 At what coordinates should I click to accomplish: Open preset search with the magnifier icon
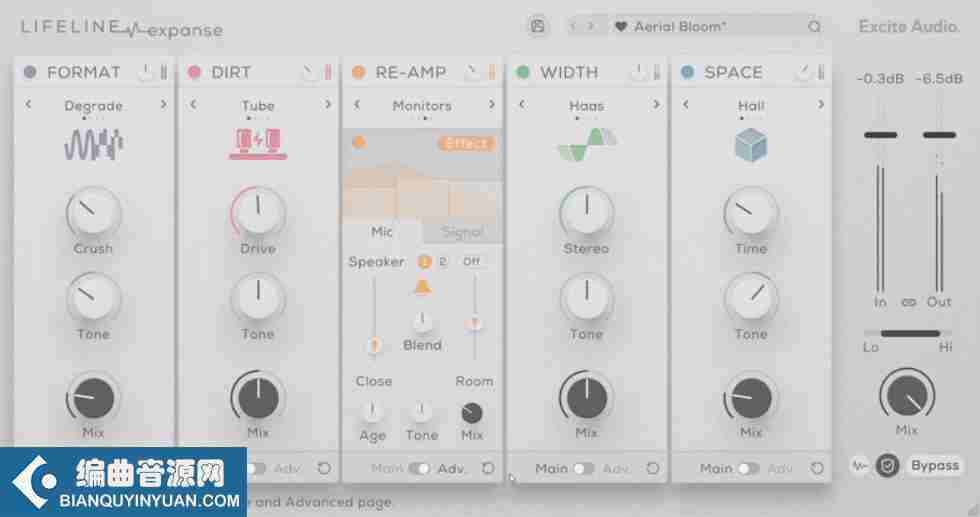[x=814, y=27]
